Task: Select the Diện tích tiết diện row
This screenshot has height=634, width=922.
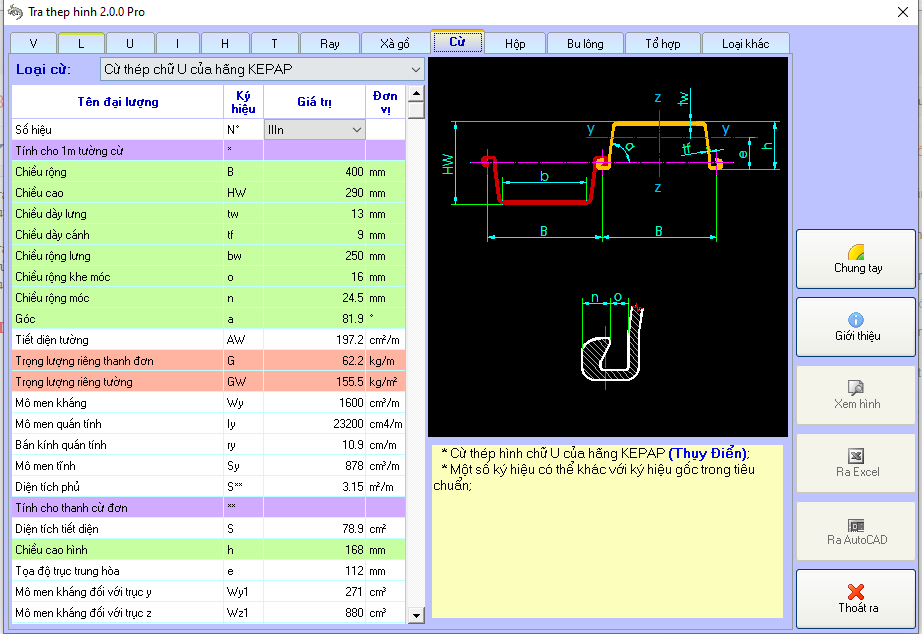Action: (209, 529)
